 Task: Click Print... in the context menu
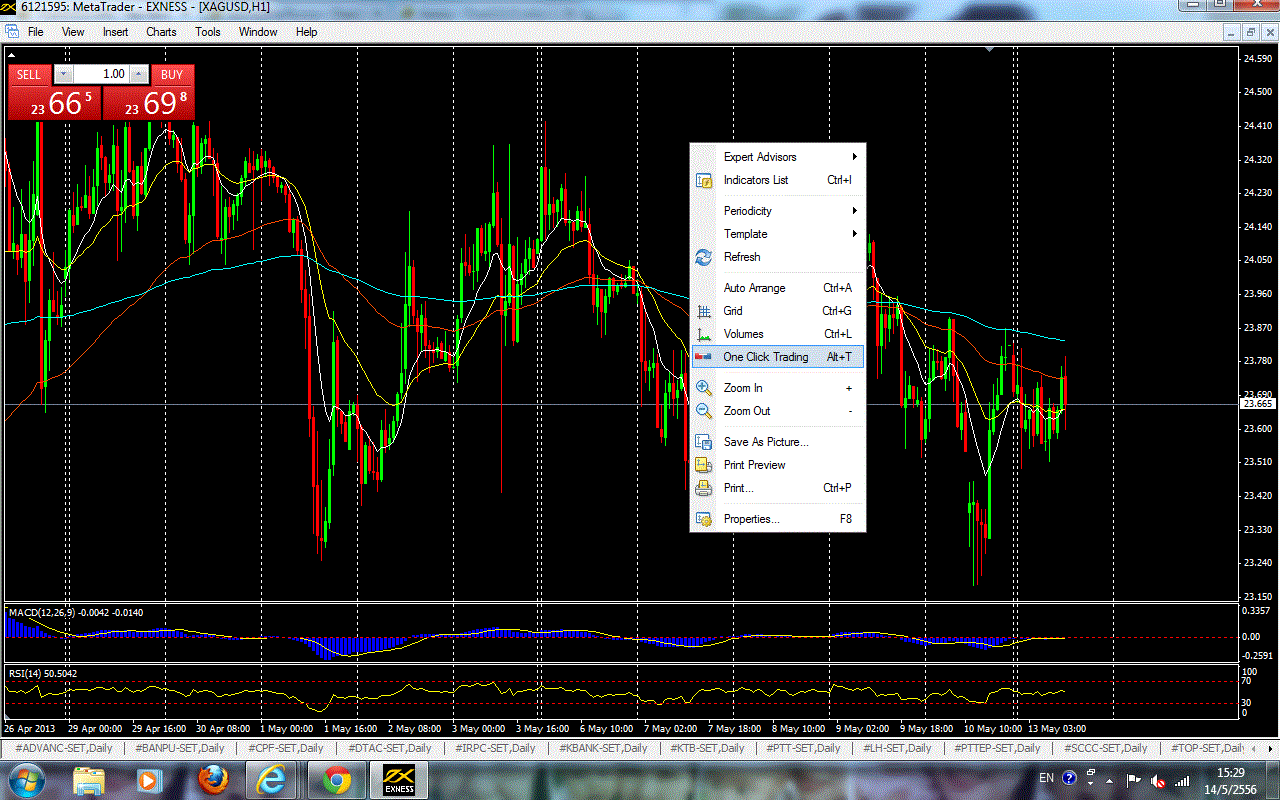777,488
